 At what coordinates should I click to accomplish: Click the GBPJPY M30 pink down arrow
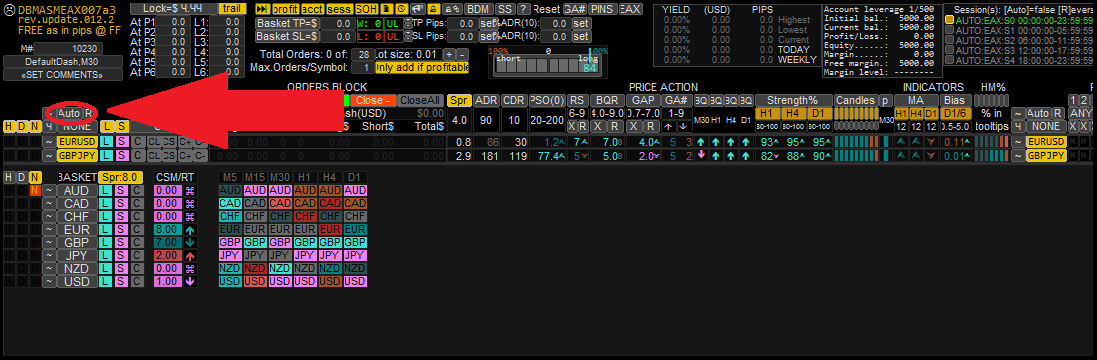[x=701, y=154]
